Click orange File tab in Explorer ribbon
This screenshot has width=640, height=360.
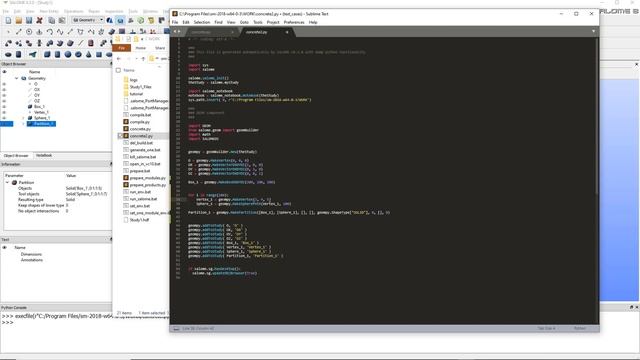[x=122, y=48]
